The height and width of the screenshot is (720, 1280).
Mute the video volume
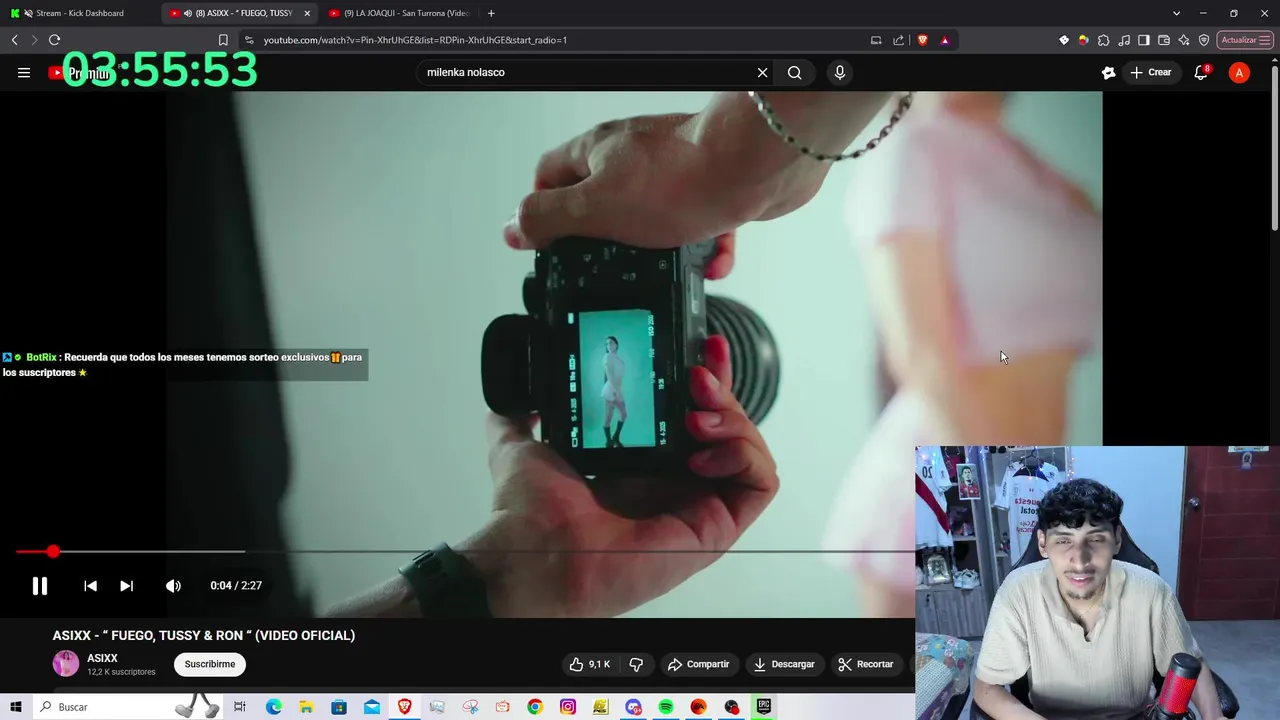point(173,586)
